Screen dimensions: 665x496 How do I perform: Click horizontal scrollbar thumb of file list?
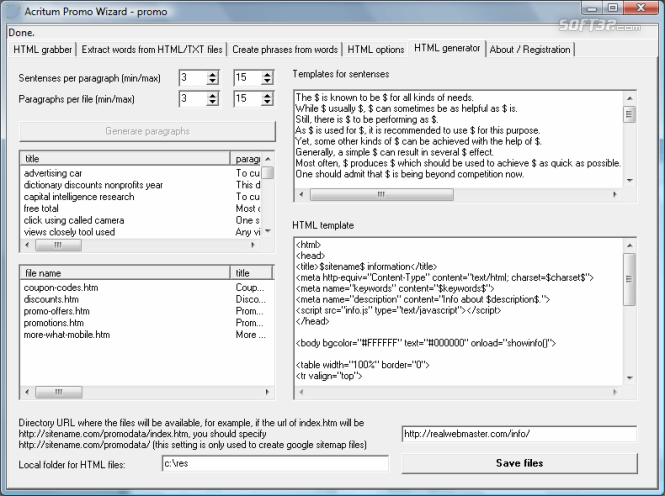(59, 392)
